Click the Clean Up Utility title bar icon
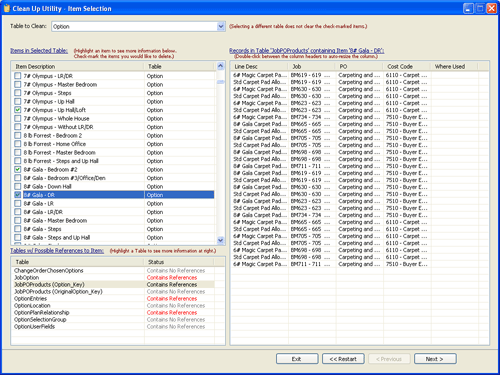Viewport: 500px width, 375px height. (6, 8)
